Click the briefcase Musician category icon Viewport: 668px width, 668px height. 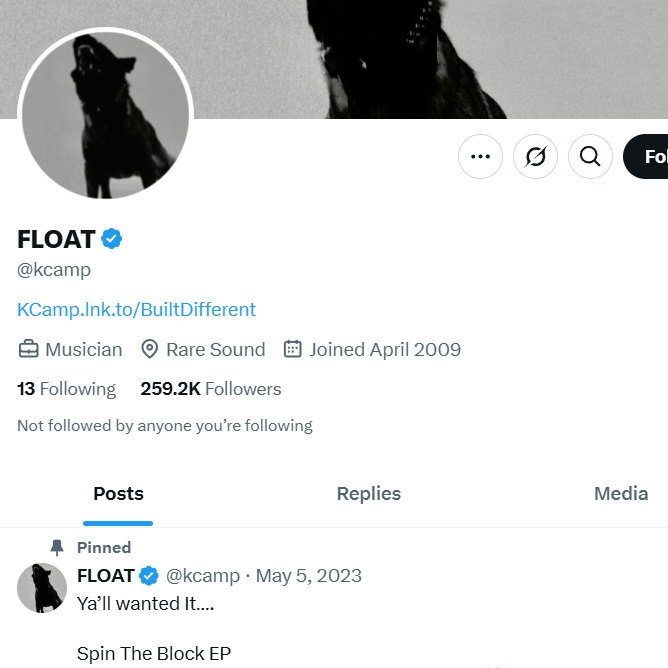pyautogui.click(x=28, y=349)
